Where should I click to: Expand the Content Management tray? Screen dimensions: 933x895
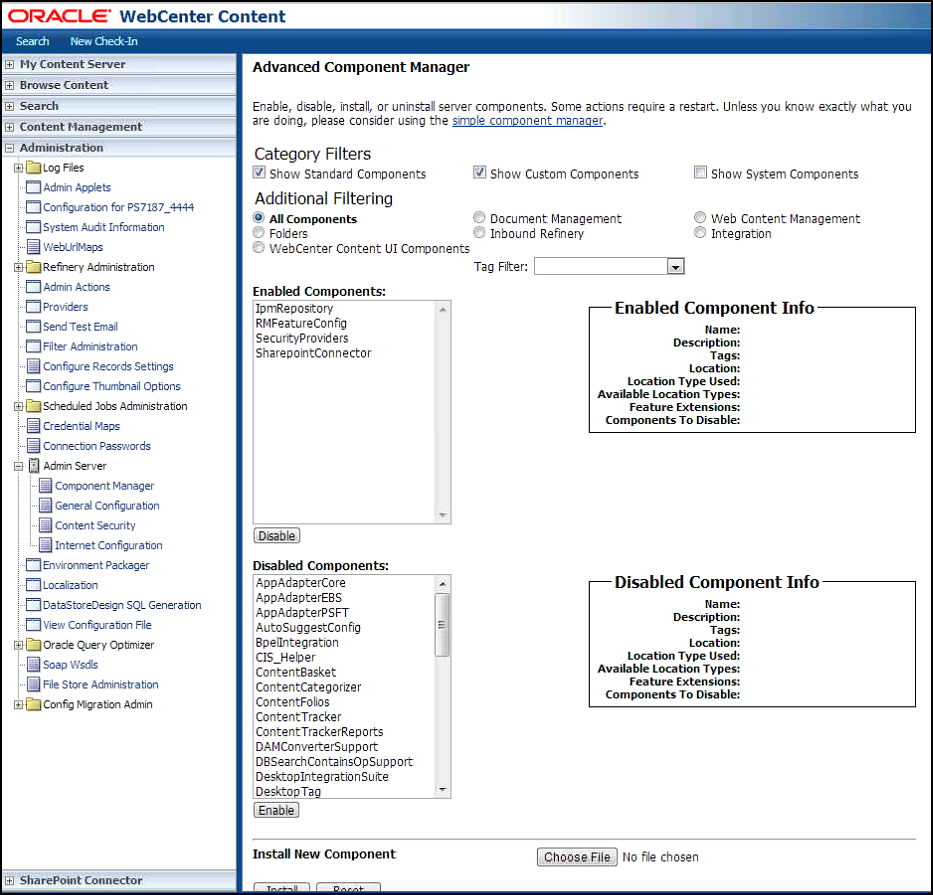pyautogui.click(x=10, y=127)
